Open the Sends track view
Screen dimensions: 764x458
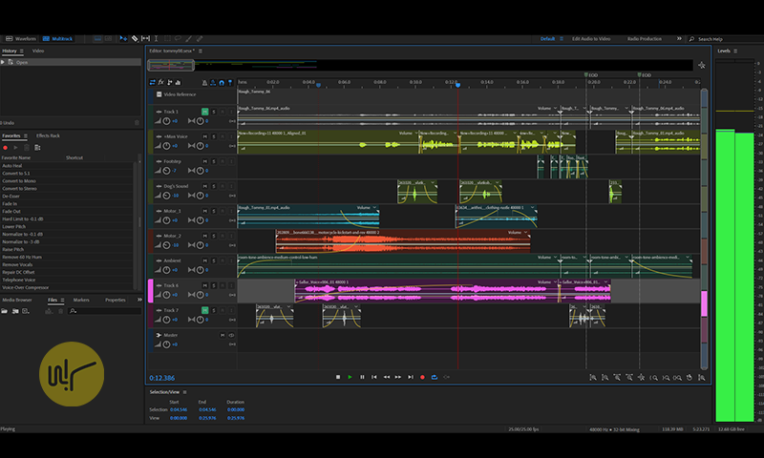[170, 82]
